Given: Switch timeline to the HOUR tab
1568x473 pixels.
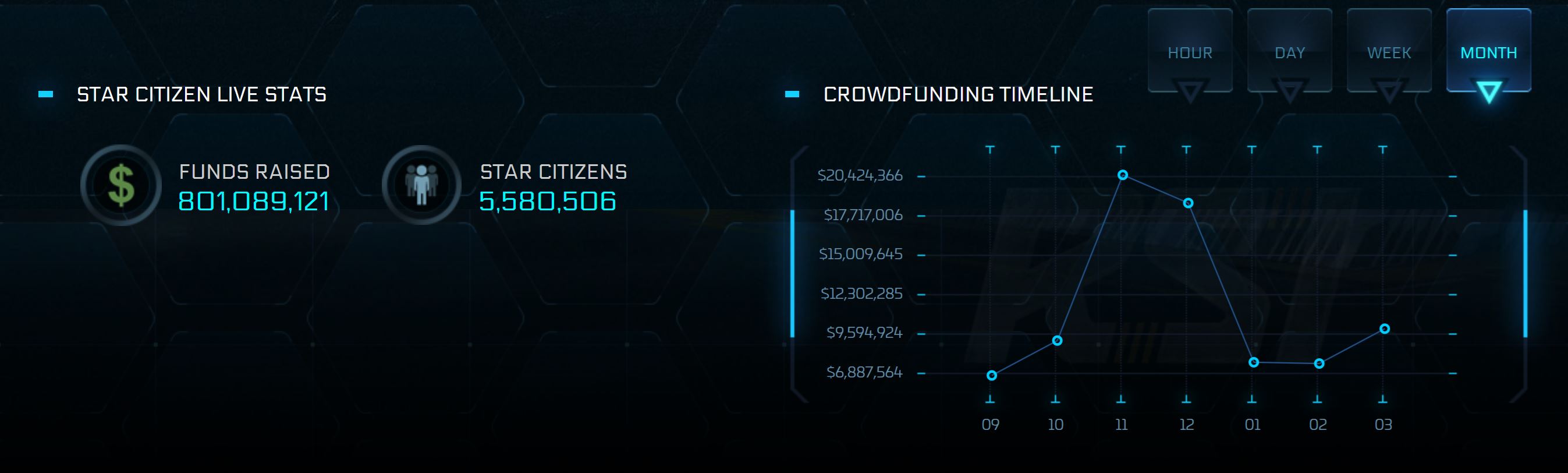Looking at the screenshot, I should 1190,52.
